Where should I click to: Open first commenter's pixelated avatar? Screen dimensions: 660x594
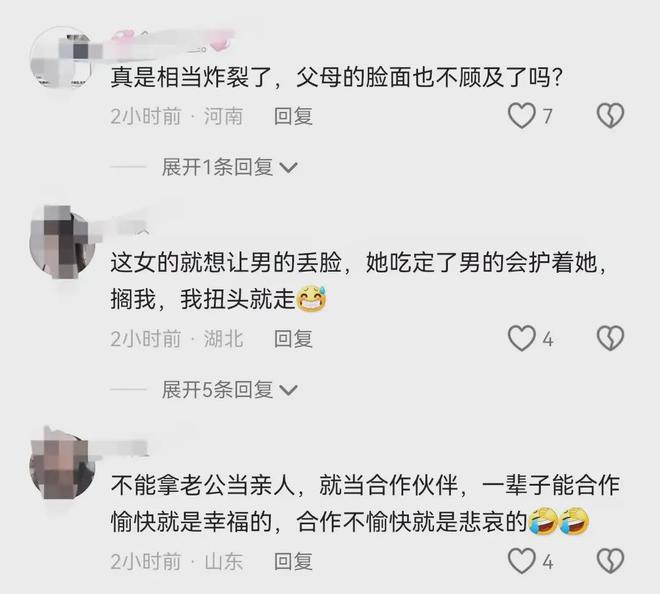(63, 58)
